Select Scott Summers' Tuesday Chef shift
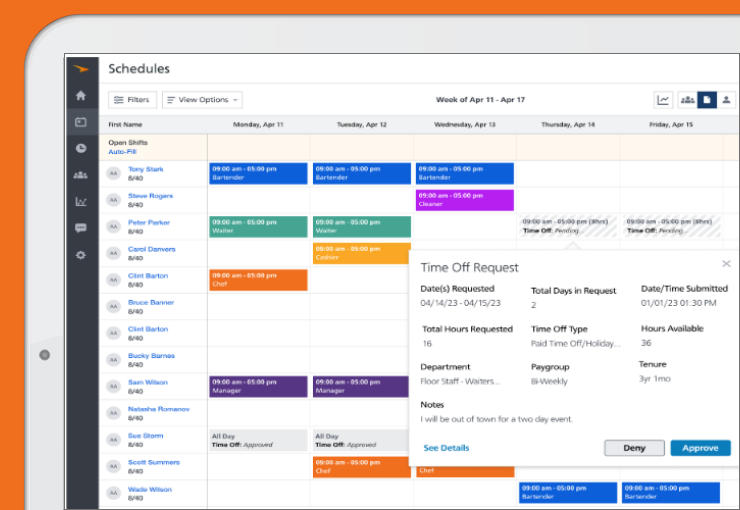The image size is (740, 510). pos(362,467)
